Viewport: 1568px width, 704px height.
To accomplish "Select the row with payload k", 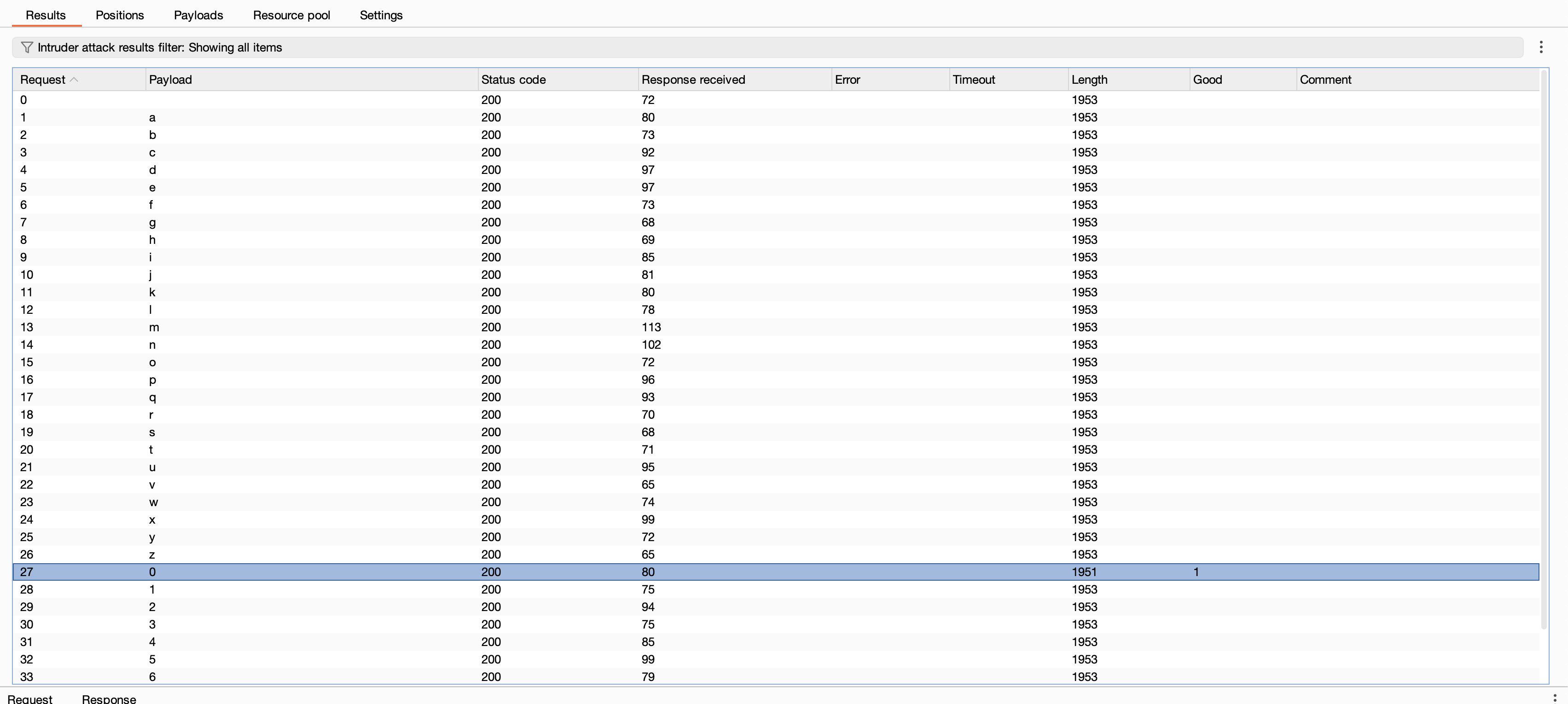I will (x=776, y=292).
